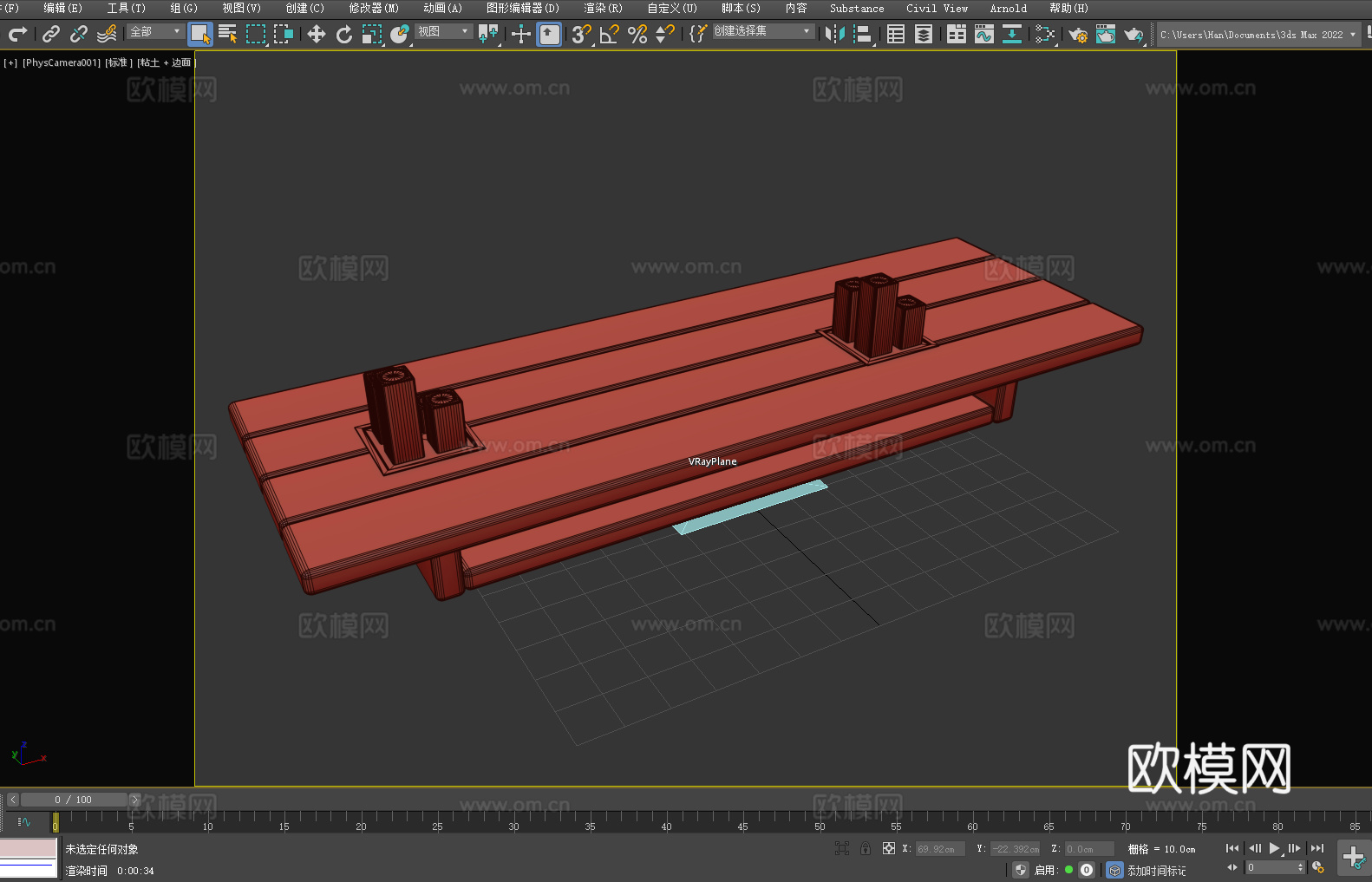Step the time slider back arrow
This screenshot has height=882, width=1372.
[13, 800]
